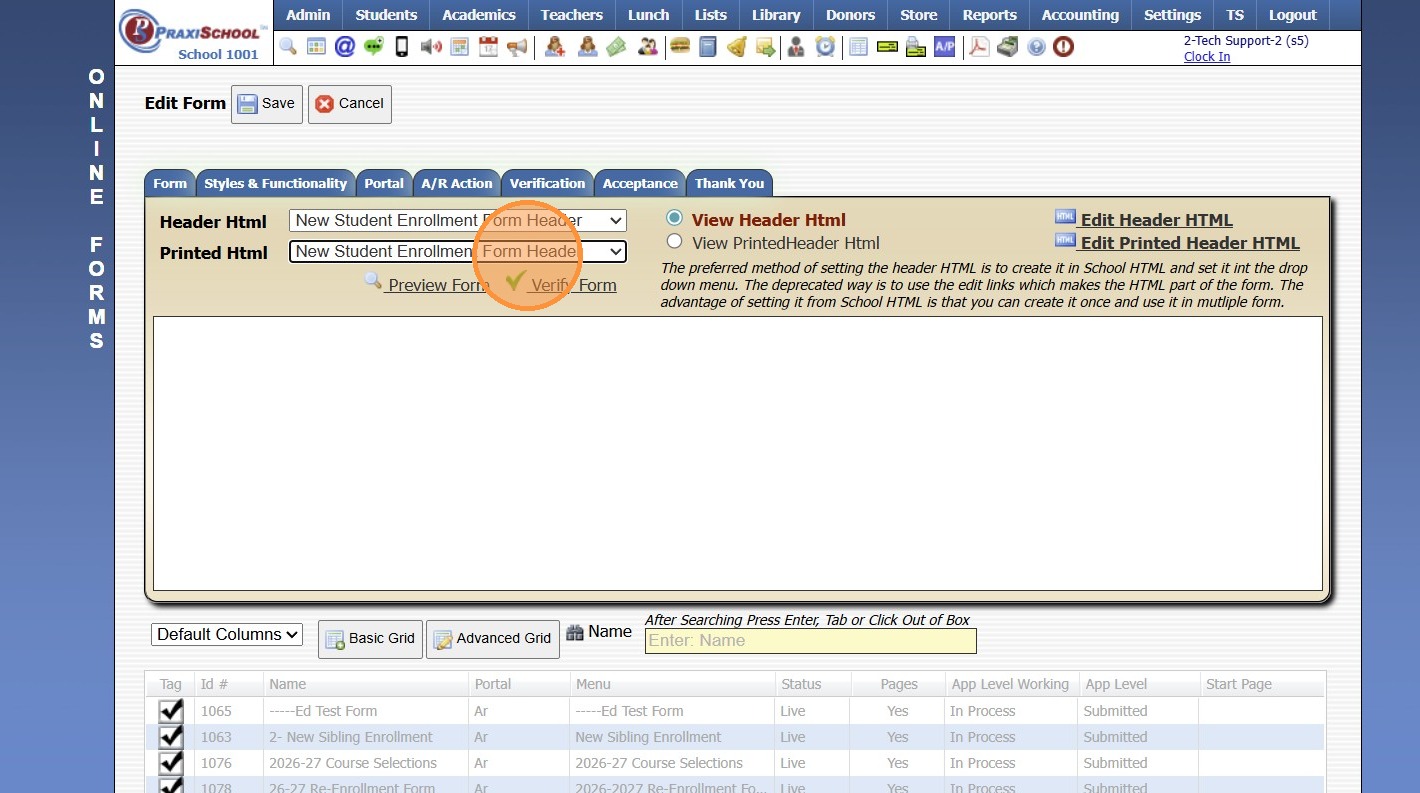Click the yellow check payment icon
1420x793 pixels.
[887, 46]
